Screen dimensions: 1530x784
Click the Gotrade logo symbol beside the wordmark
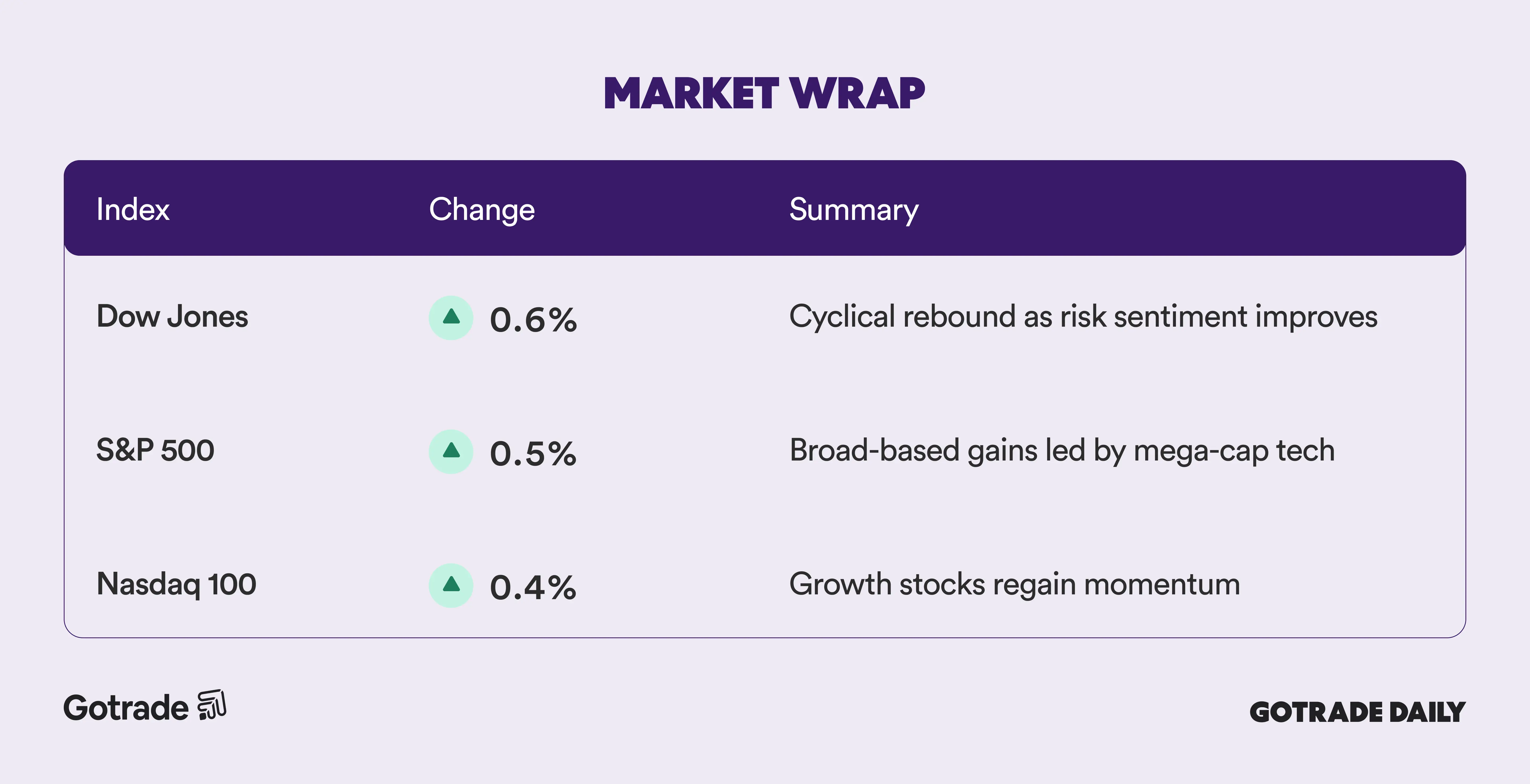point(211,705)
